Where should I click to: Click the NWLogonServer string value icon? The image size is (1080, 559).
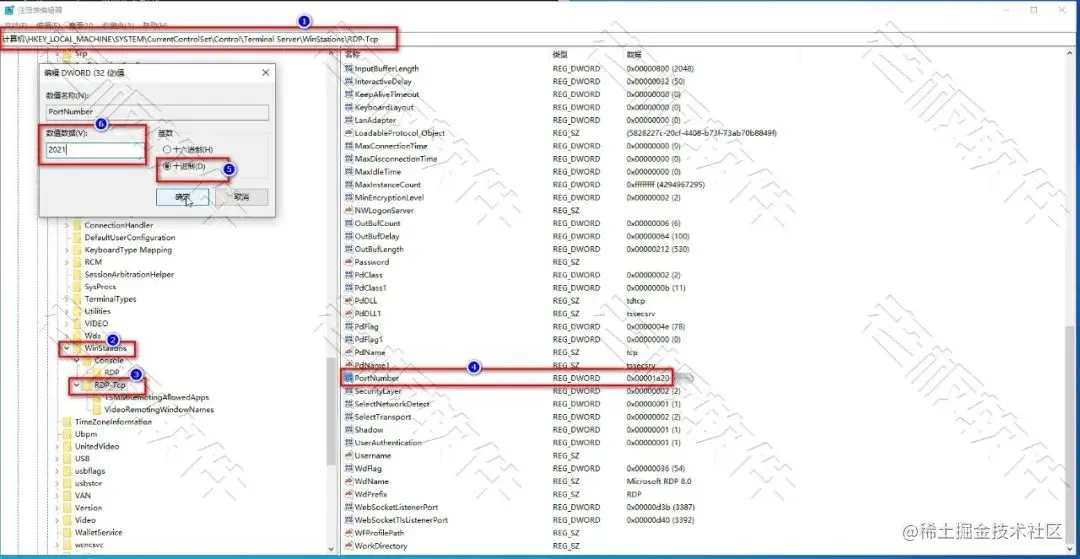click(x=349, y=210)
